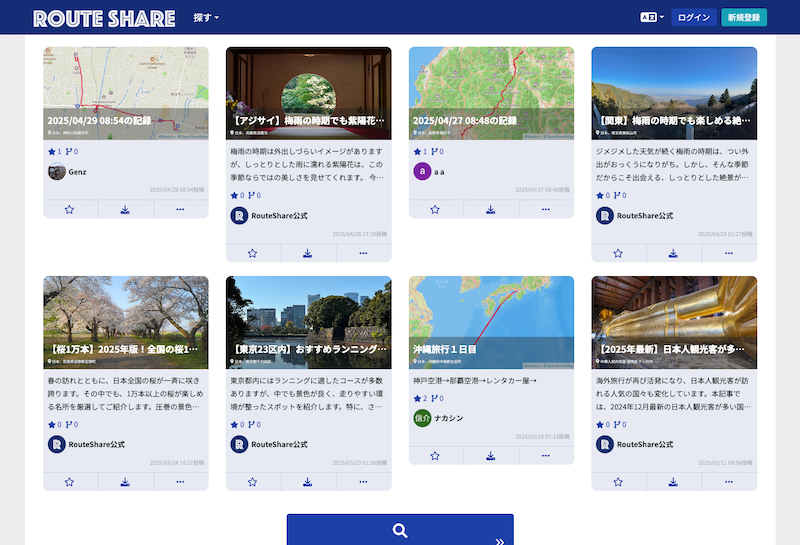
Task: Open more options on 東京23区内 card
Action: (x=363, y=482)
